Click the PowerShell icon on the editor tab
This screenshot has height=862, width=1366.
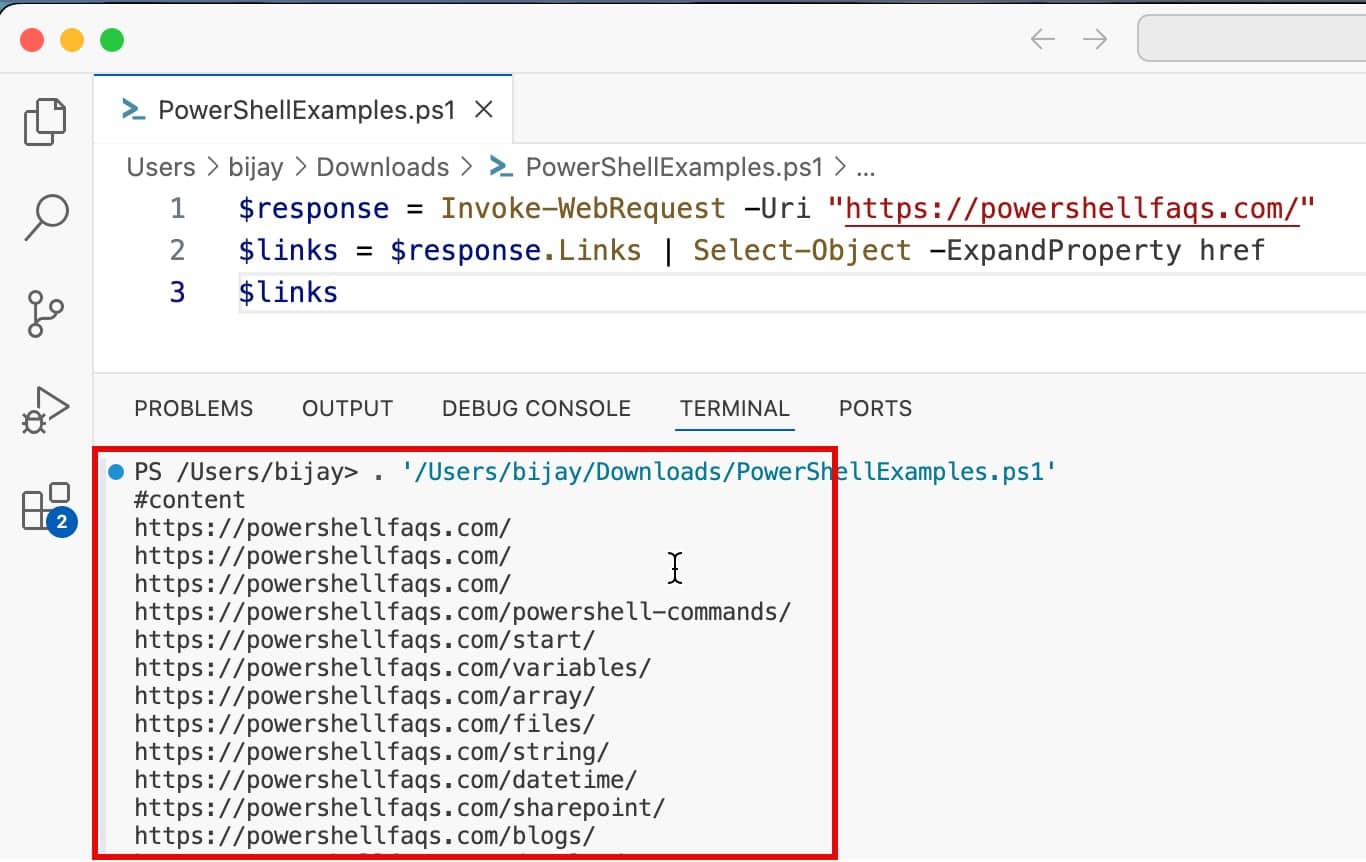133,110
